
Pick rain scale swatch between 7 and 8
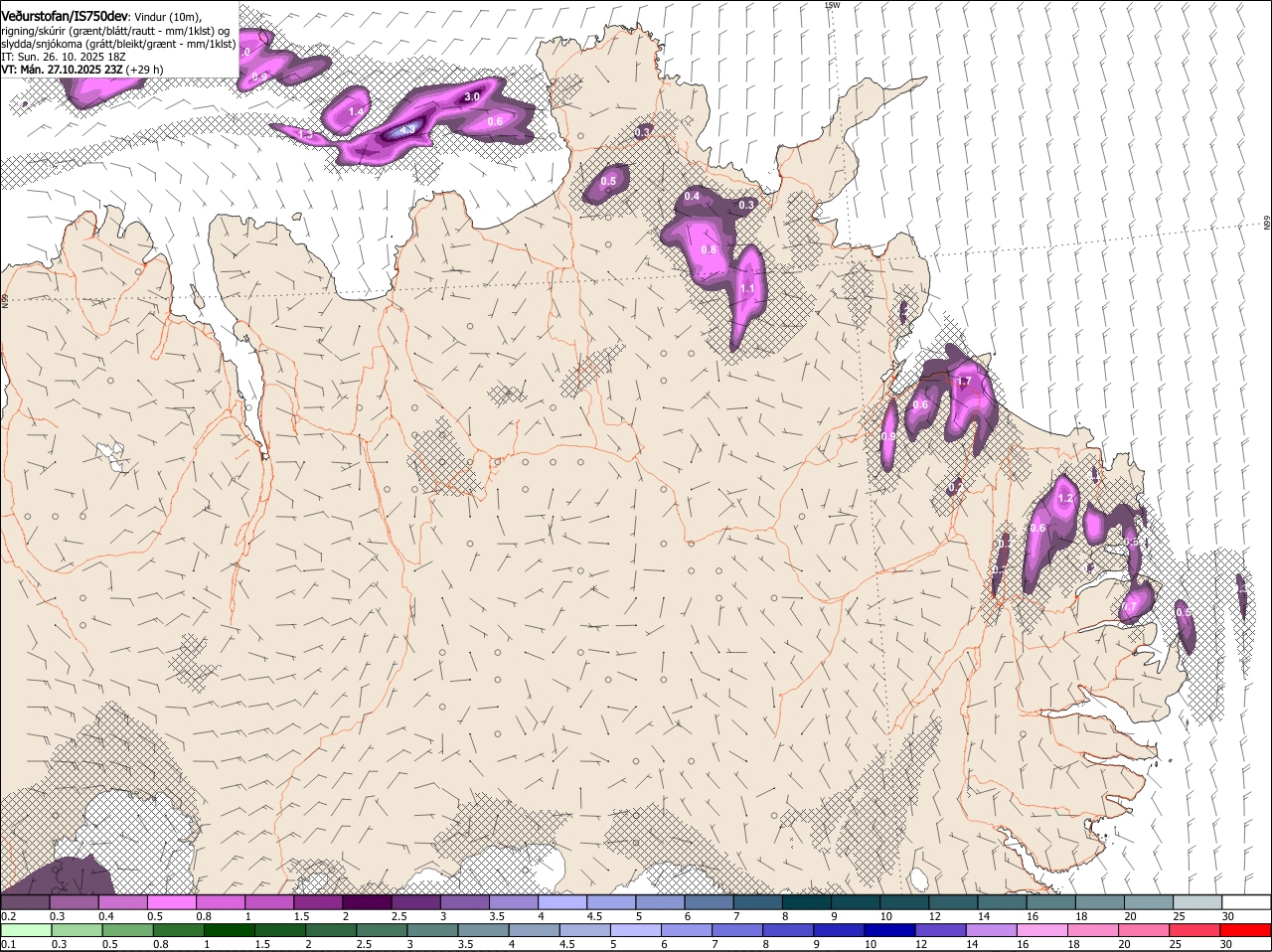coord(737,931)
